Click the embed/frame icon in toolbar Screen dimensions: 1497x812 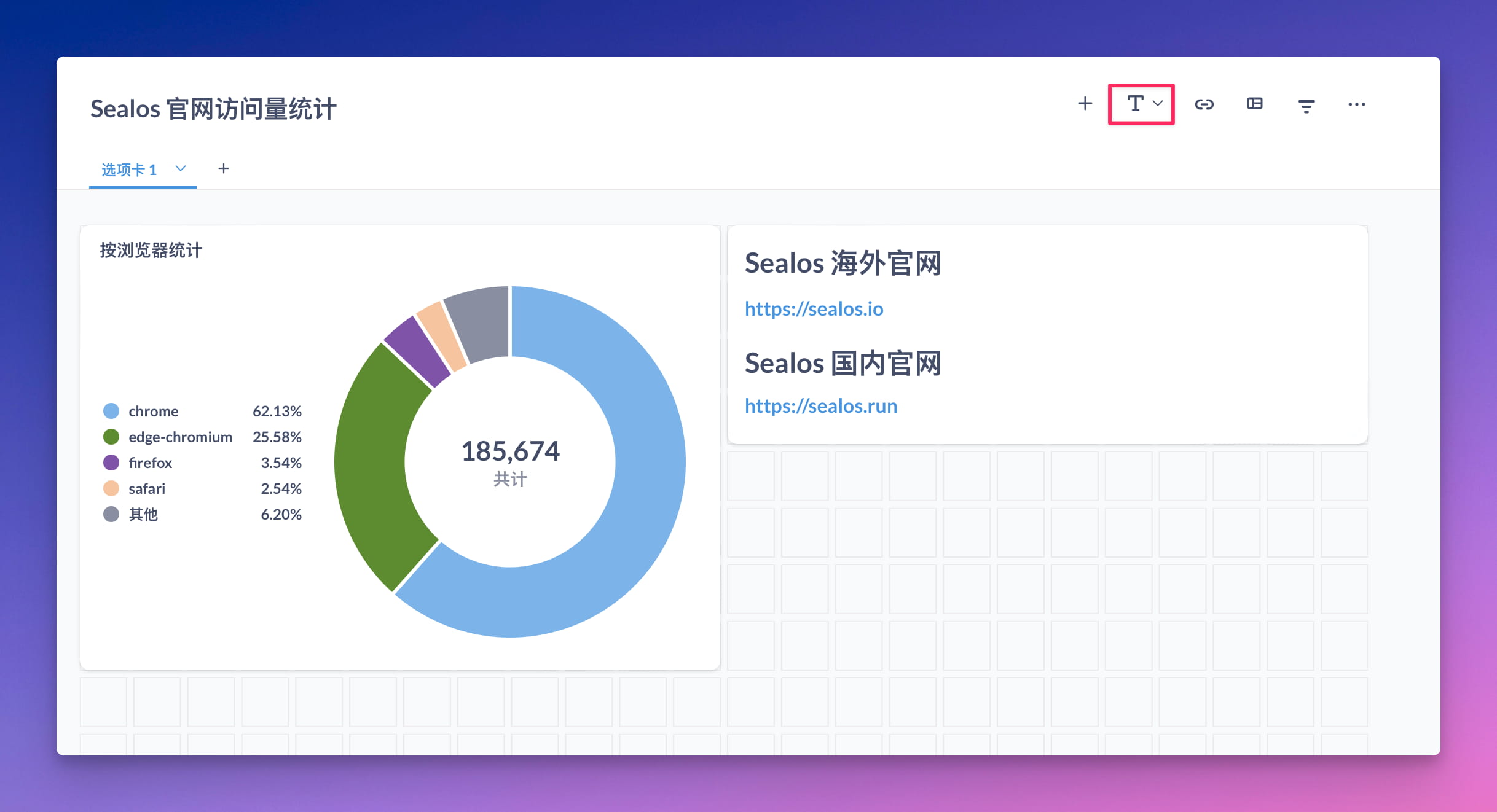click(1254, 104)
